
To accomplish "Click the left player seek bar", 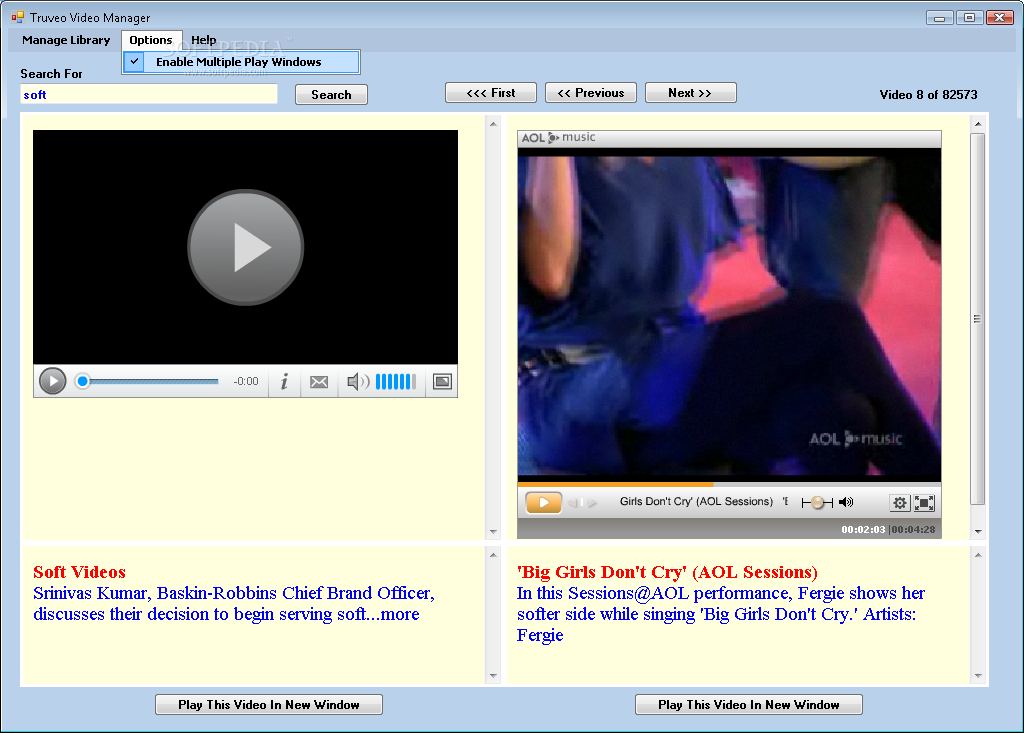I will 148,381.
